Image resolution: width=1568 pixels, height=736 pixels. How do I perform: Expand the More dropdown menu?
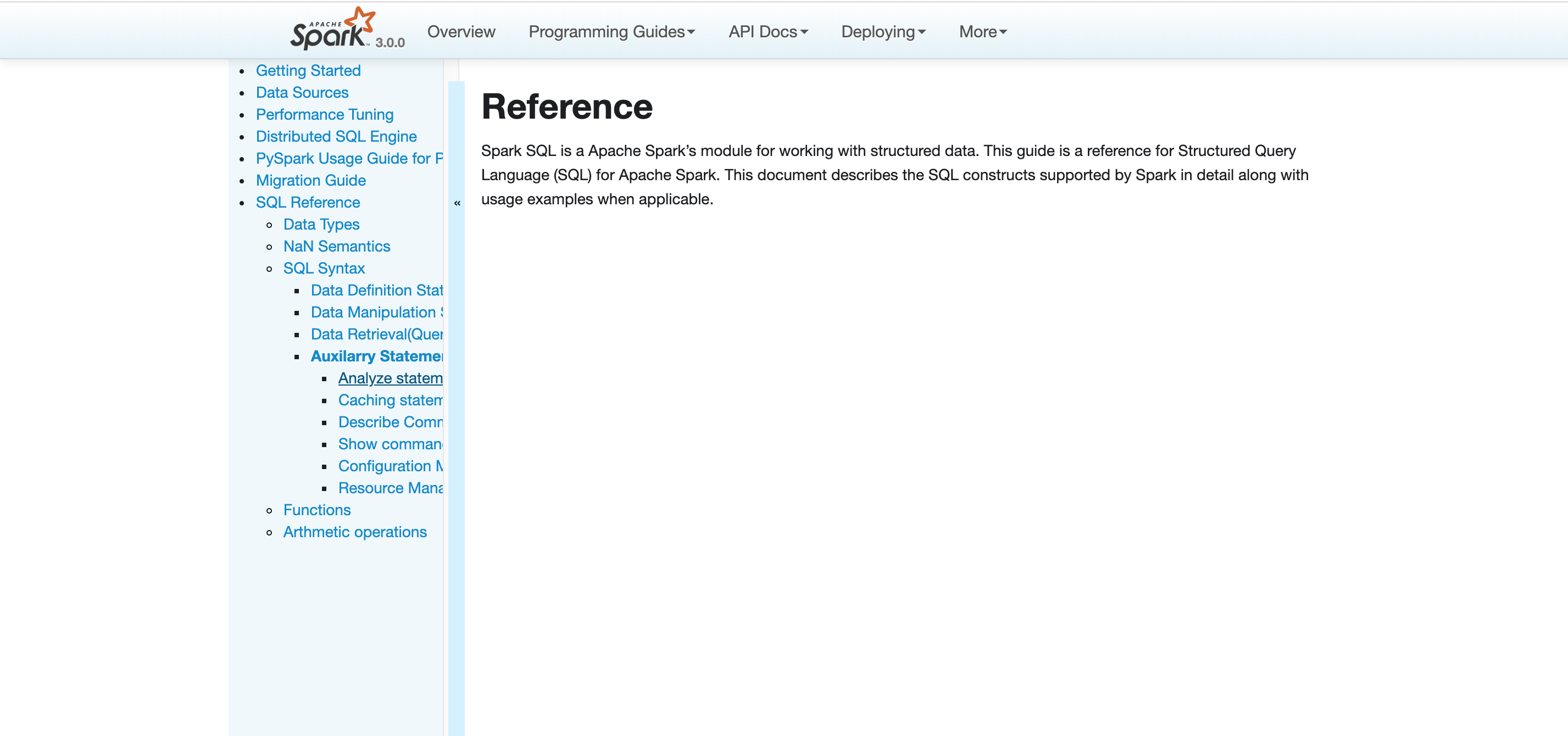(982, 32)
